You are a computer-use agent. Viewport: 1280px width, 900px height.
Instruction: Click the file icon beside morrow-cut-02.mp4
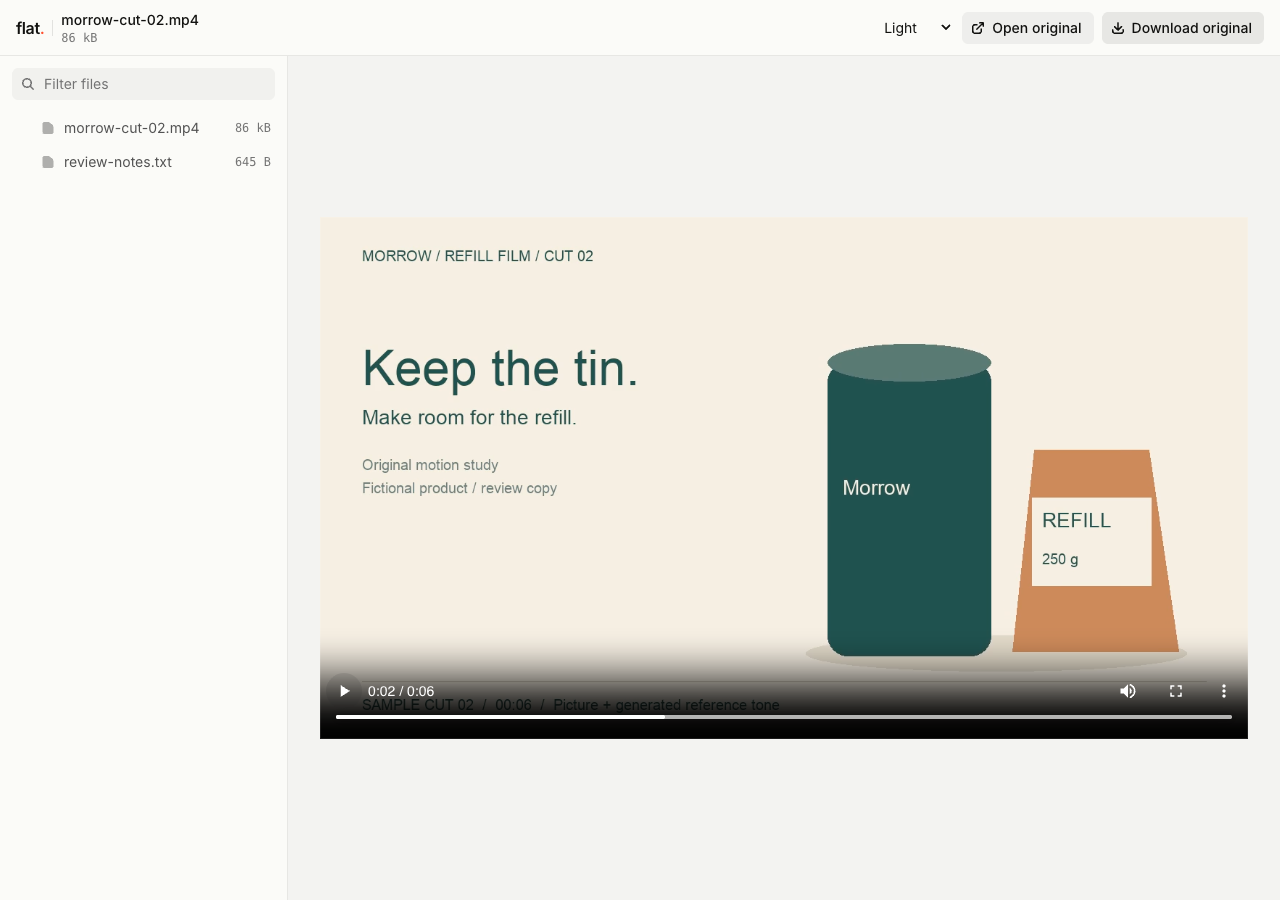coord(48,128)
